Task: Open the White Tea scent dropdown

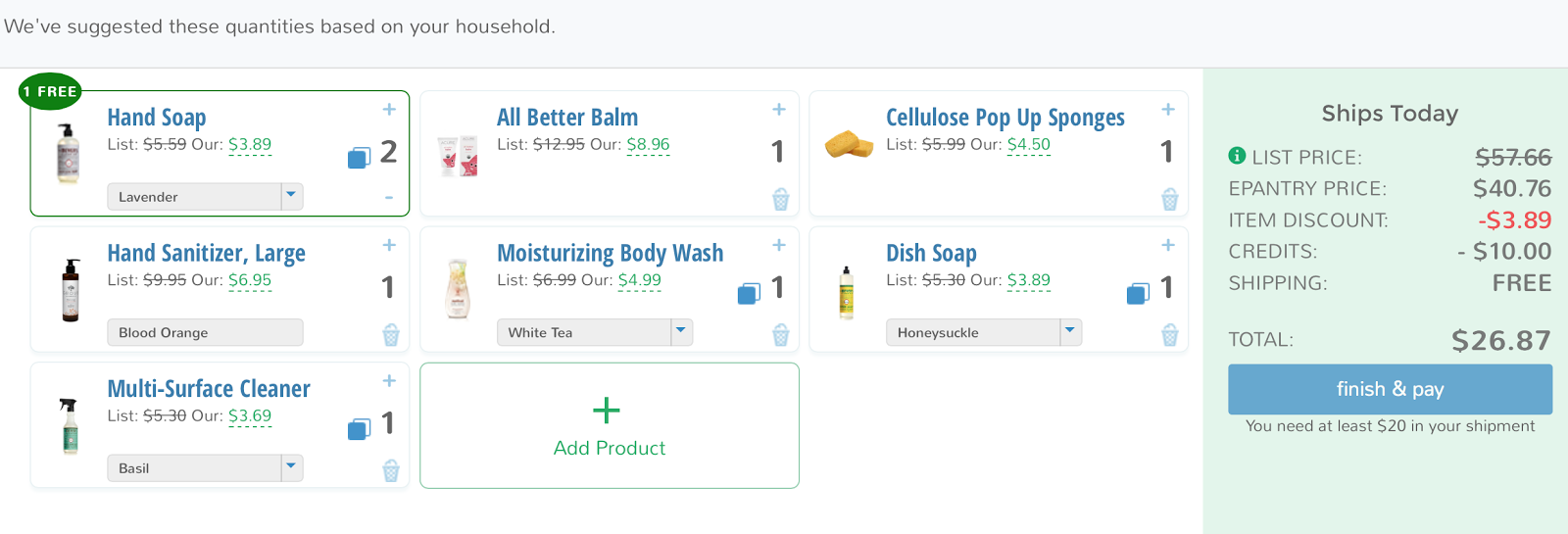Action: pos(681,332)
